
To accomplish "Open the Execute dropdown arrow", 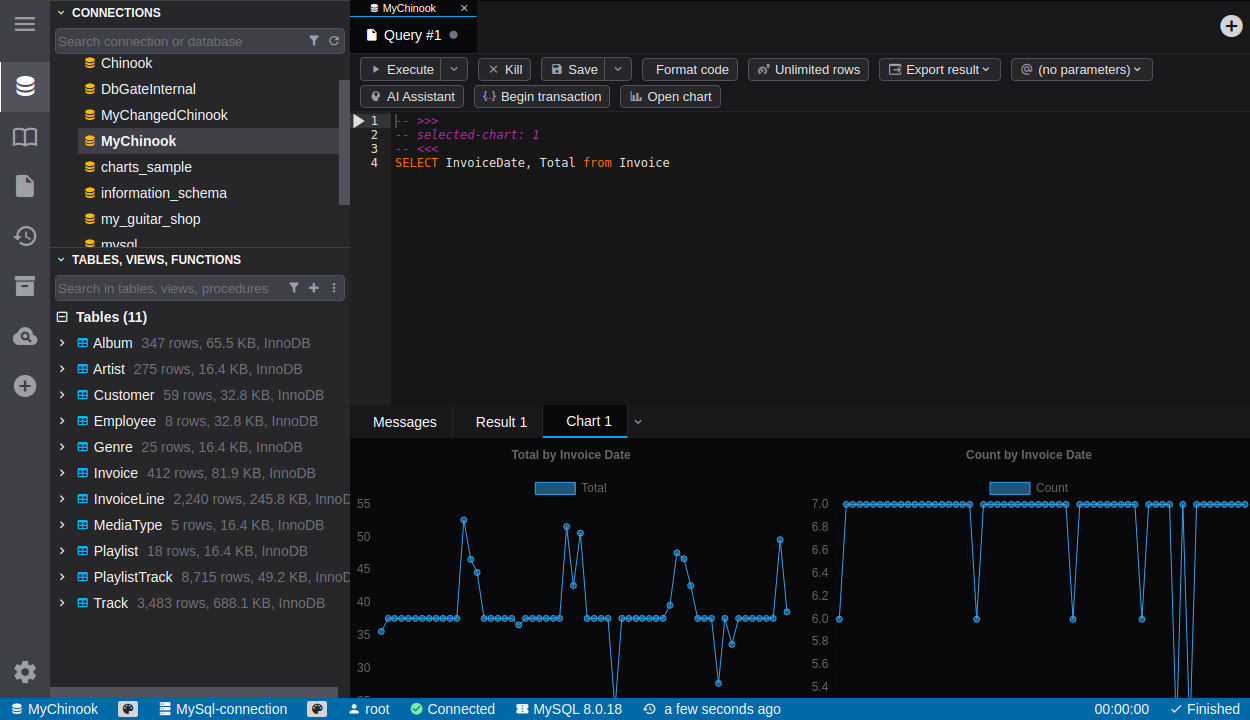I will point(454,69).
